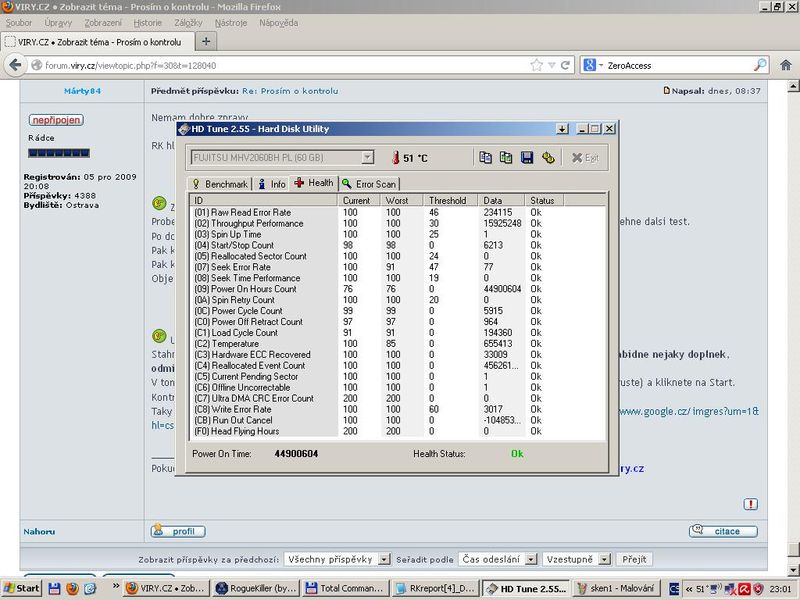Switch to sken1 - Malování taskbar window
Screen dimensions: 800x600
click(617, 588)
